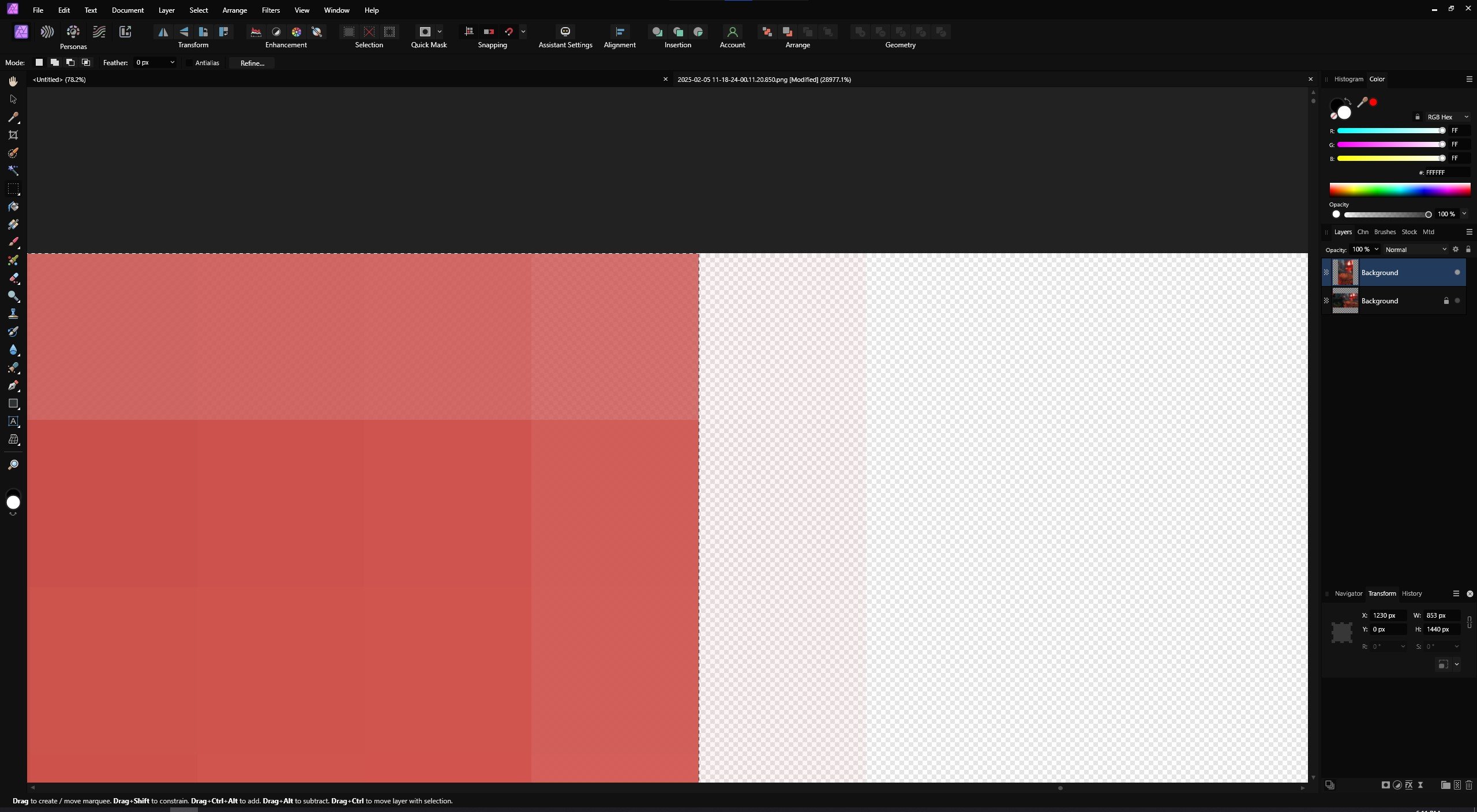Switch to the Brushes tab

pyautogui.click(x=1385, y=232)
